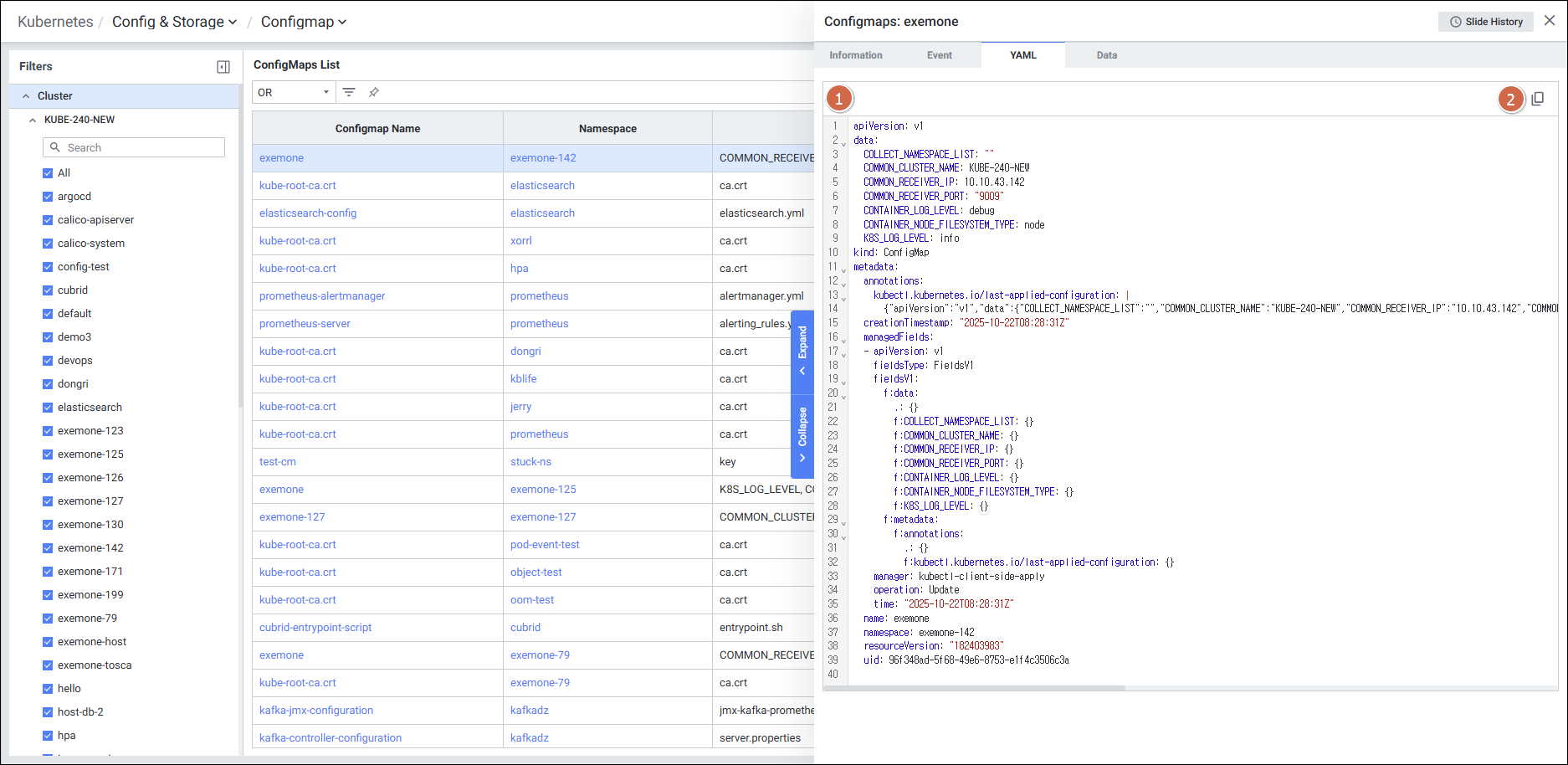Open Slide History
Image resolution: width=1568 pixels, height=765 pixels.
[1485, 22]
